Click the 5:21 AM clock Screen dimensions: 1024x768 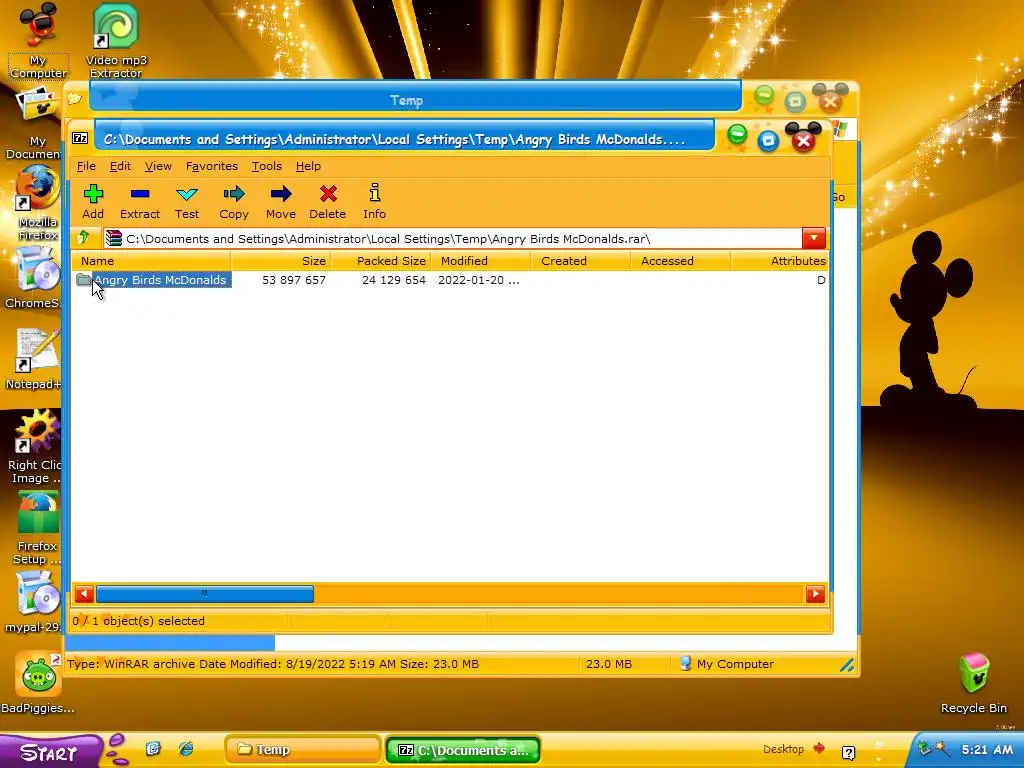[x=987, y=749]
